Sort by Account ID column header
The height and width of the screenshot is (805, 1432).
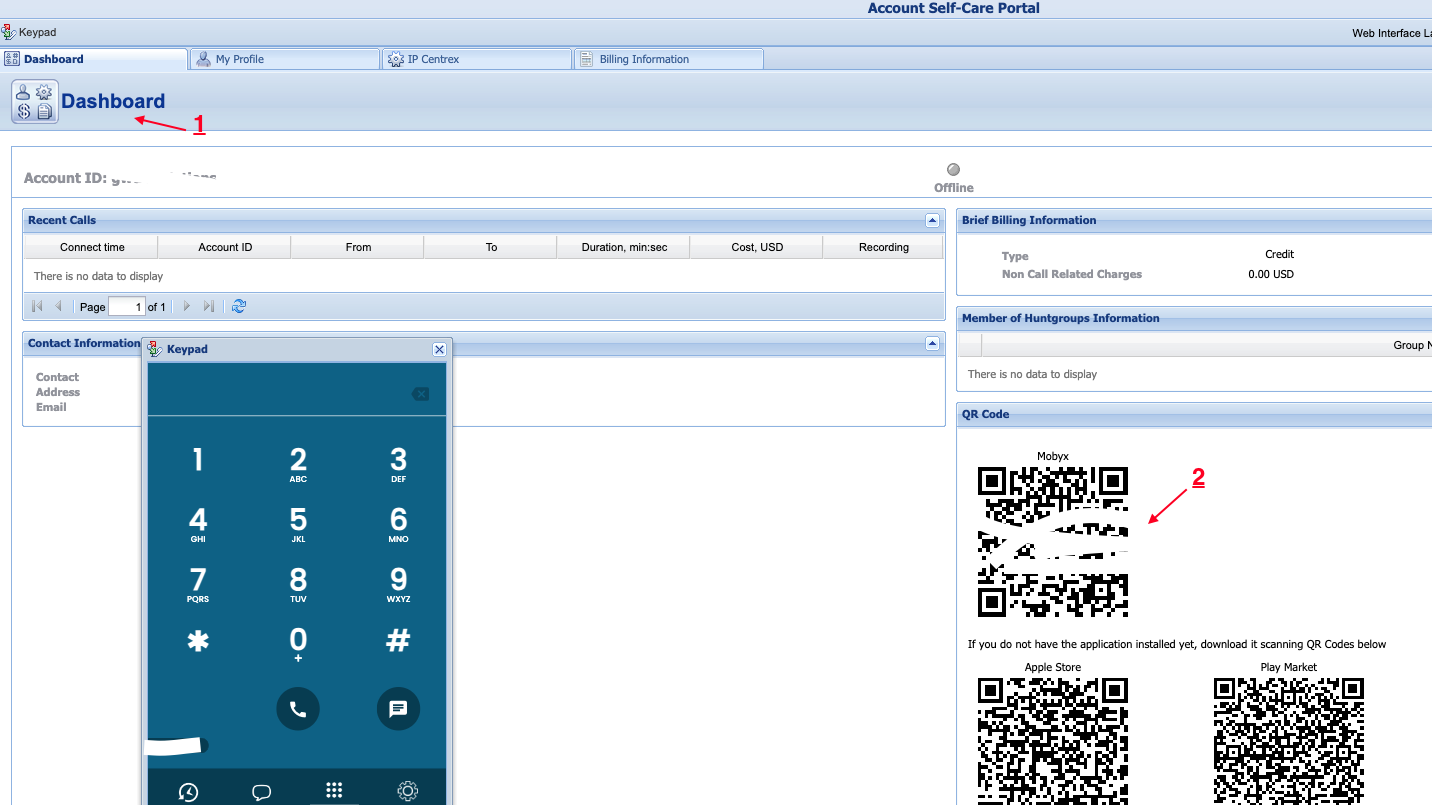tap(224, 247)
